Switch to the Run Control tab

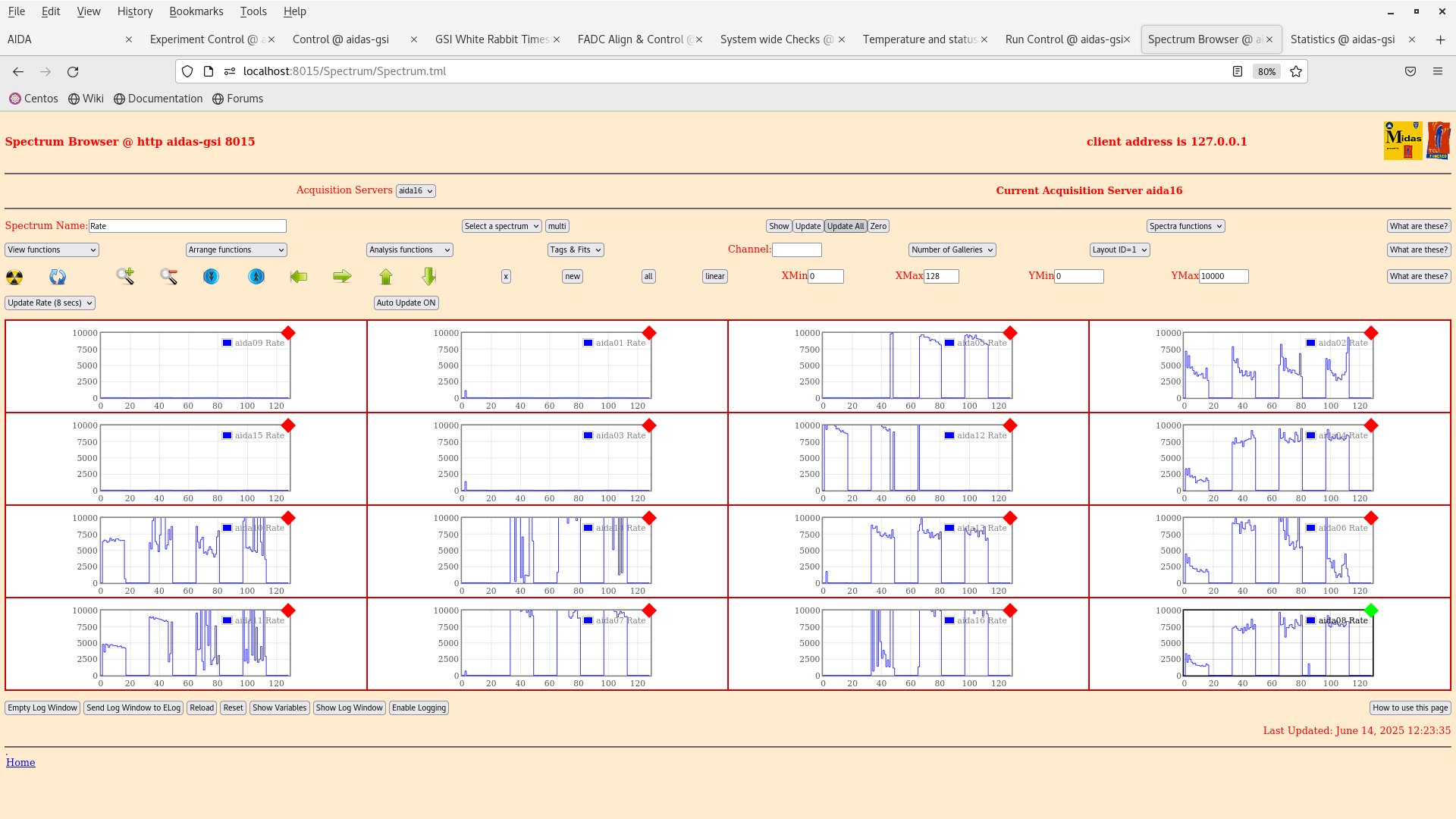coord(1063,39)
